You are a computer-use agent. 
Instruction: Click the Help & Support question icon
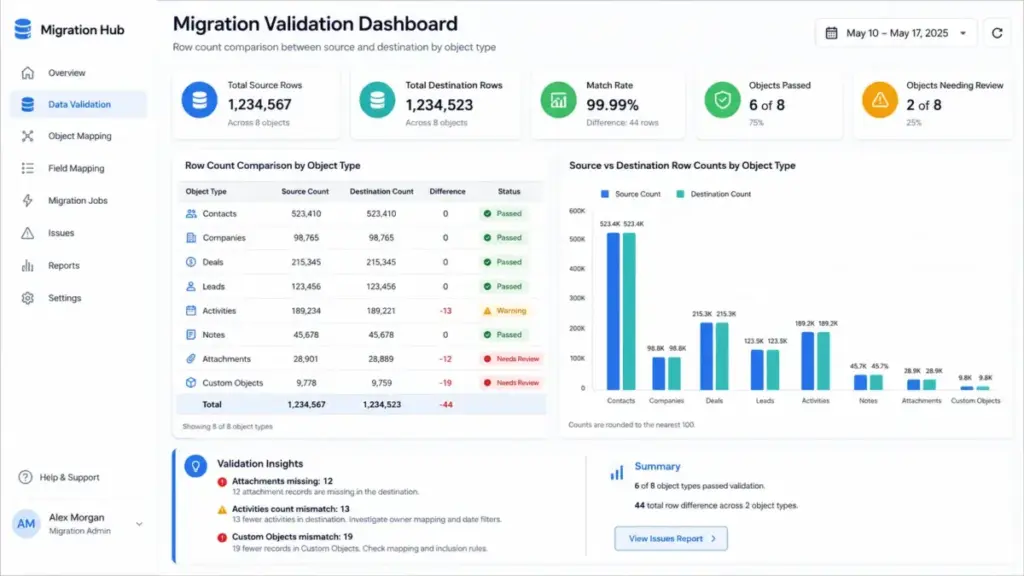tap(25, 477)
